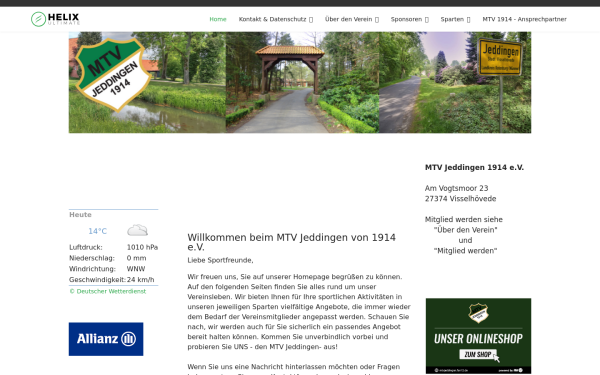
Task: Select the WNW Windrichtung value
Action: (136, 269)
